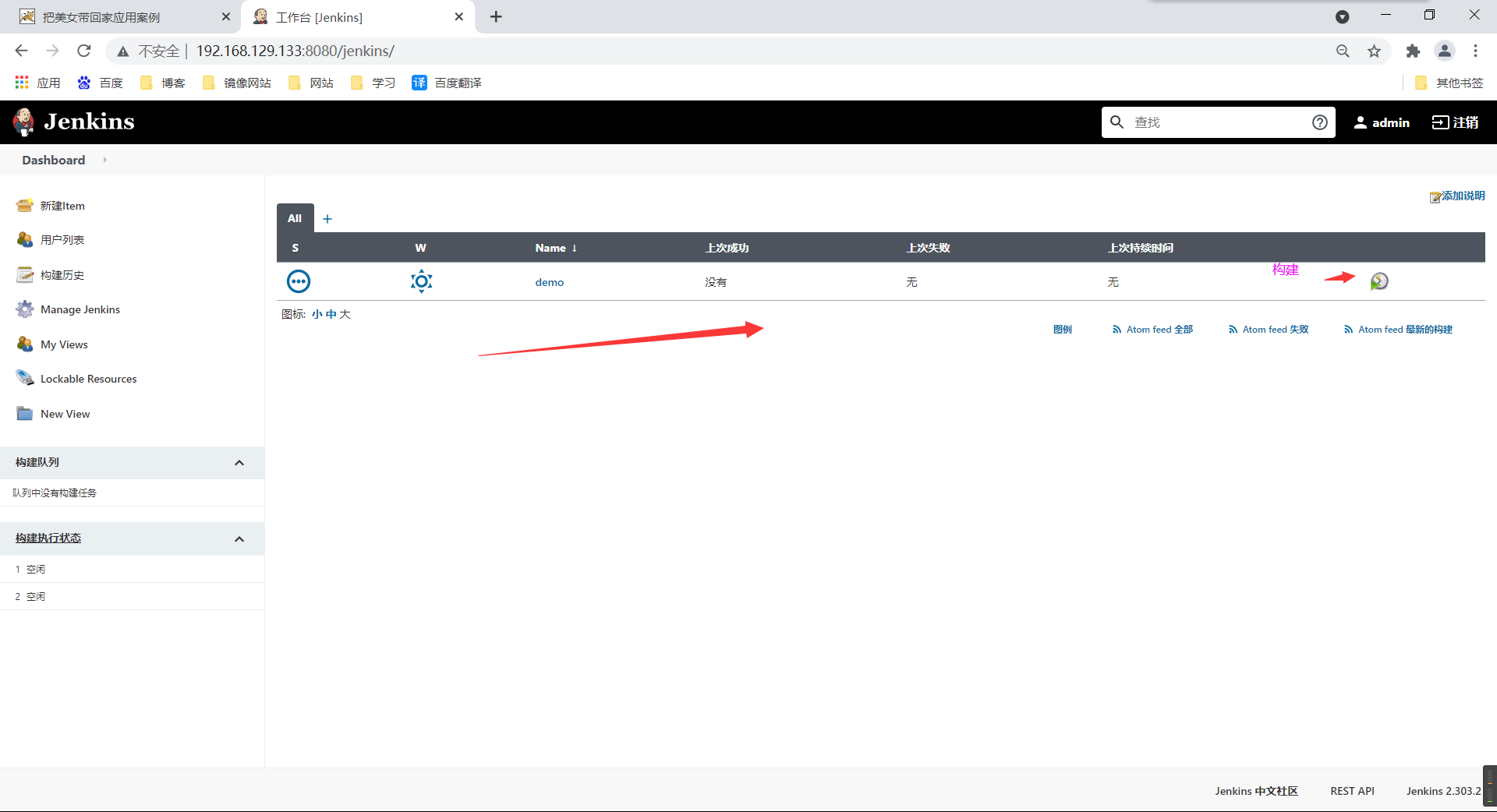Open the 镜像网站 bookmarks folder
1497x812 pixels.
click(237, 83)
